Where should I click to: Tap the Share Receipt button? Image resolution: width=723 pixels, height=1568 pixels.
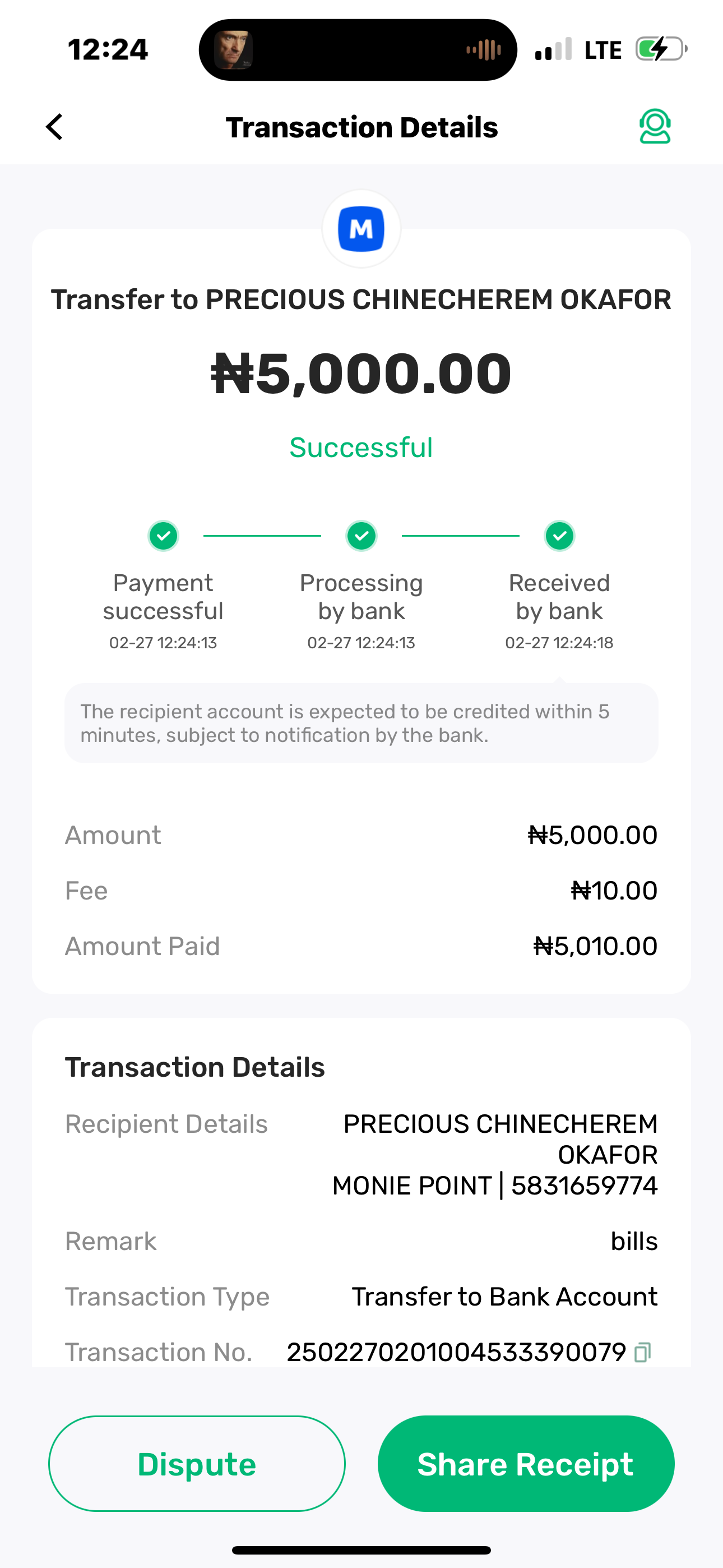click(526, 1463)
